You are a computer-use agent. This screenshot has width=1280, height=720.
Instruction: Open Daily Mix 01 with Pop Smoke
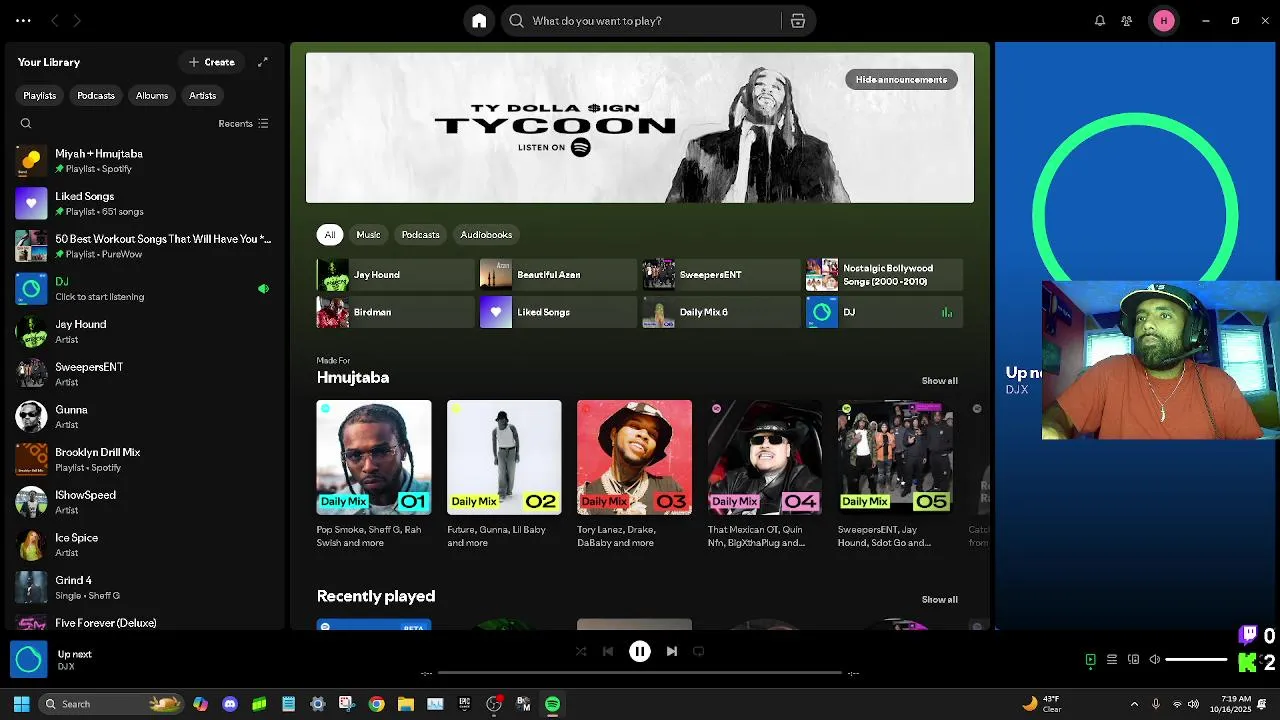click(x=374, y=475)
